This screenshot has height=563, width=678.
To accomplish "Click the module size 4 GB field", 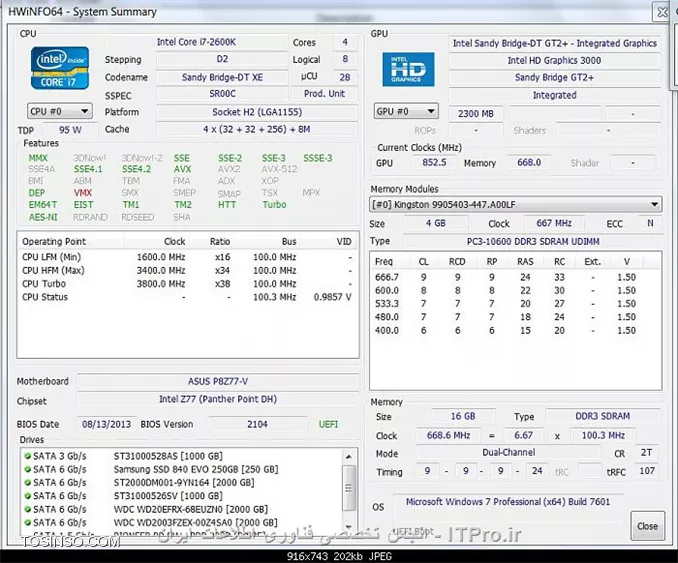I will click(435, 223).
